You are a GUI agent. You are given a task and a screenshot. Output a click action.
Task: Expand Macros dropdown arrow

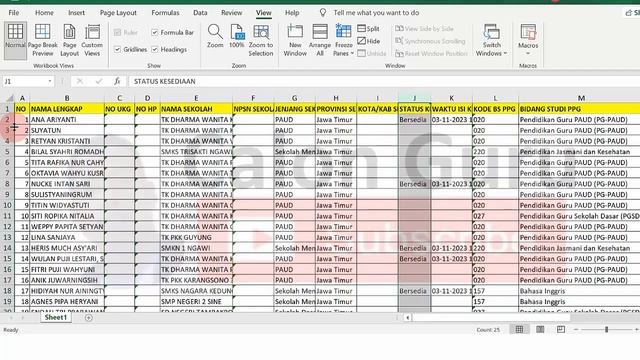click(x=528, y=53)
